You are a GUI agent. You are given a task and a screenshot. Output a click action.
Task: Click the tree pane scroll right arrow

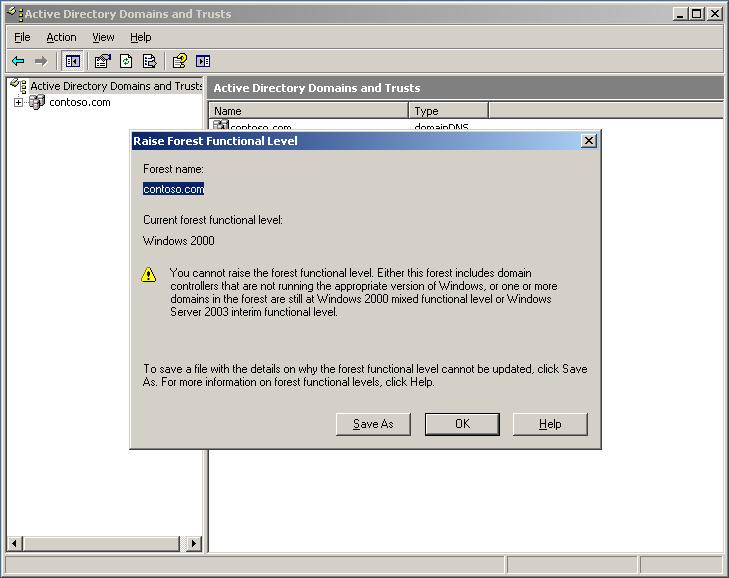pos(193,543)
